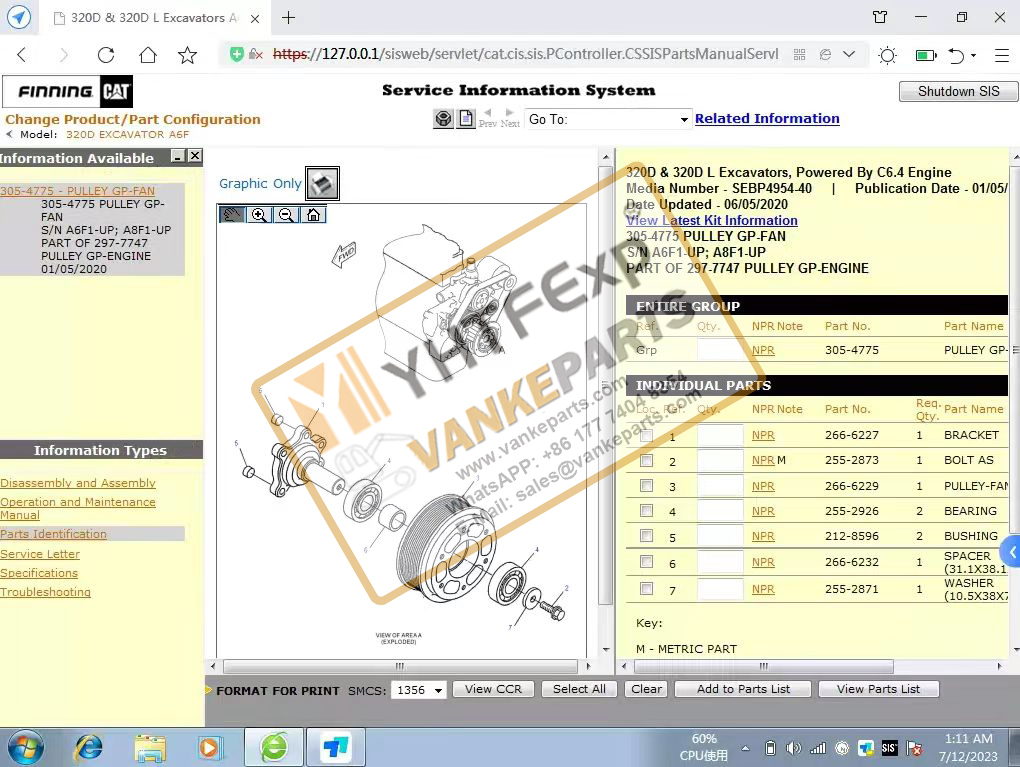Check the box for PULLEY-FAN 266-6229
Screen dimensions: 1020x767
click(x=646, y=485)
